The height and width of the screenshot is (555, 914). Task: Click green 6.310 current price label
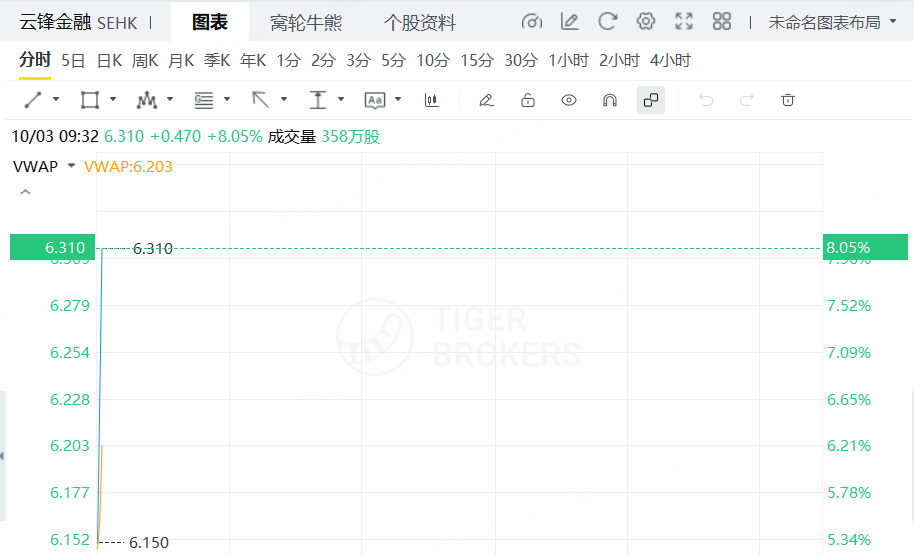[x=52, y=247]
